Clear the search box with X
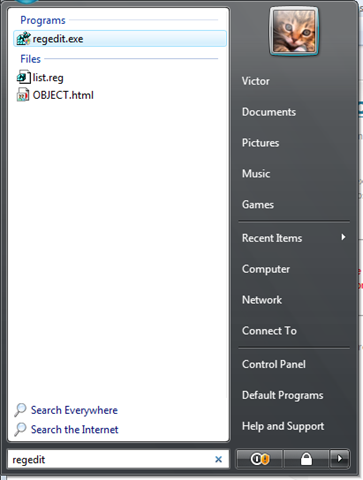This screenshot has width=363, height=480. click(219, 459)
